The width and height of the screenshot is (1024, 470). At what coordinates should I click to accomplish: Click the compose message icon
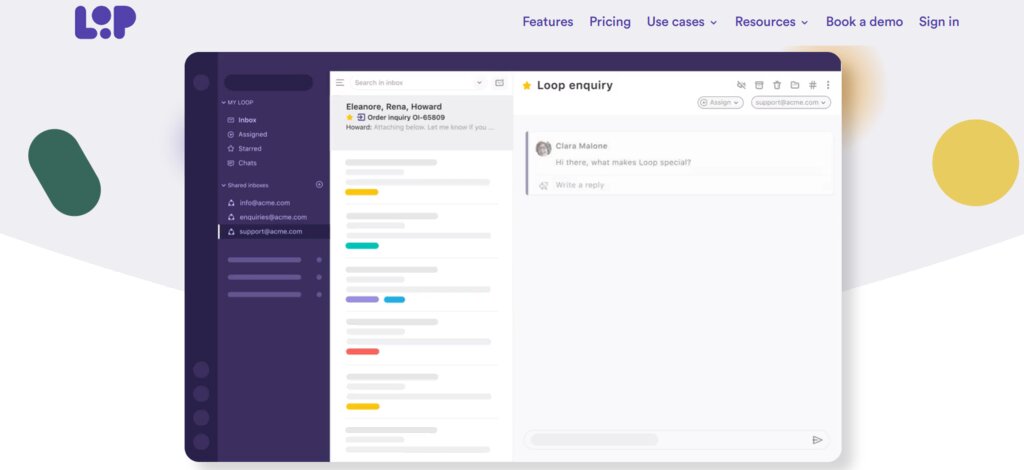(x=500, y=83)
